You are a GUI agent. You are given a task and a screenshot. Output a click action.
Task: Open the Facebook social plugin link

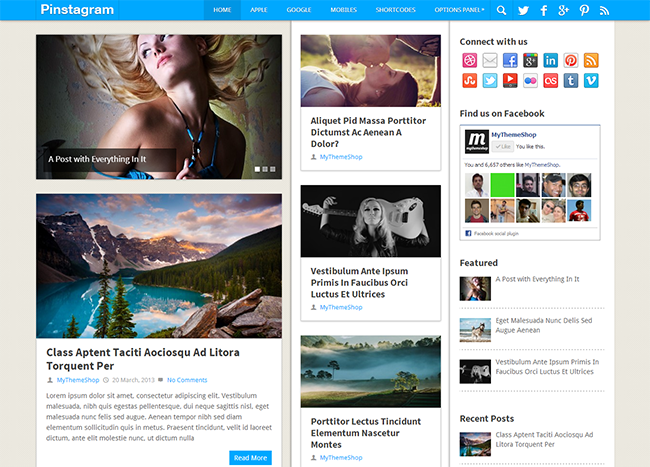click(496, 234)
